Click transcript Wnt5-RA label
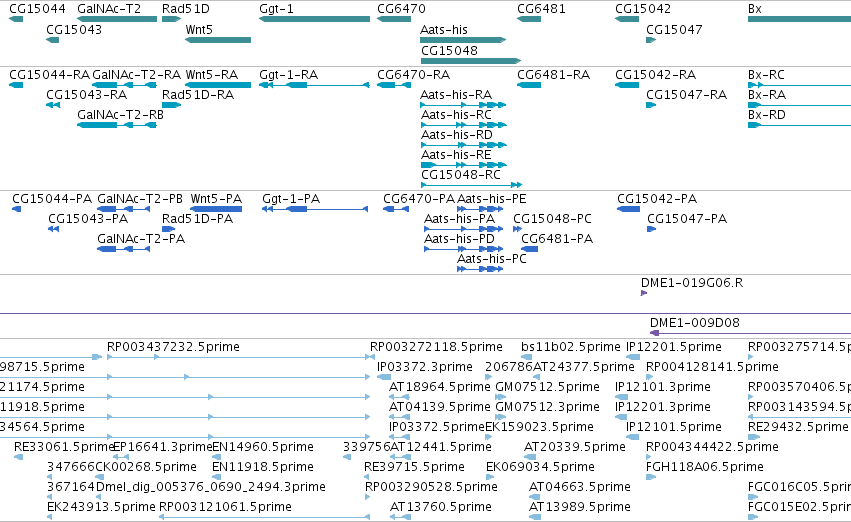The height and width of the screenshot is (522, 851). tap(212, 74)
